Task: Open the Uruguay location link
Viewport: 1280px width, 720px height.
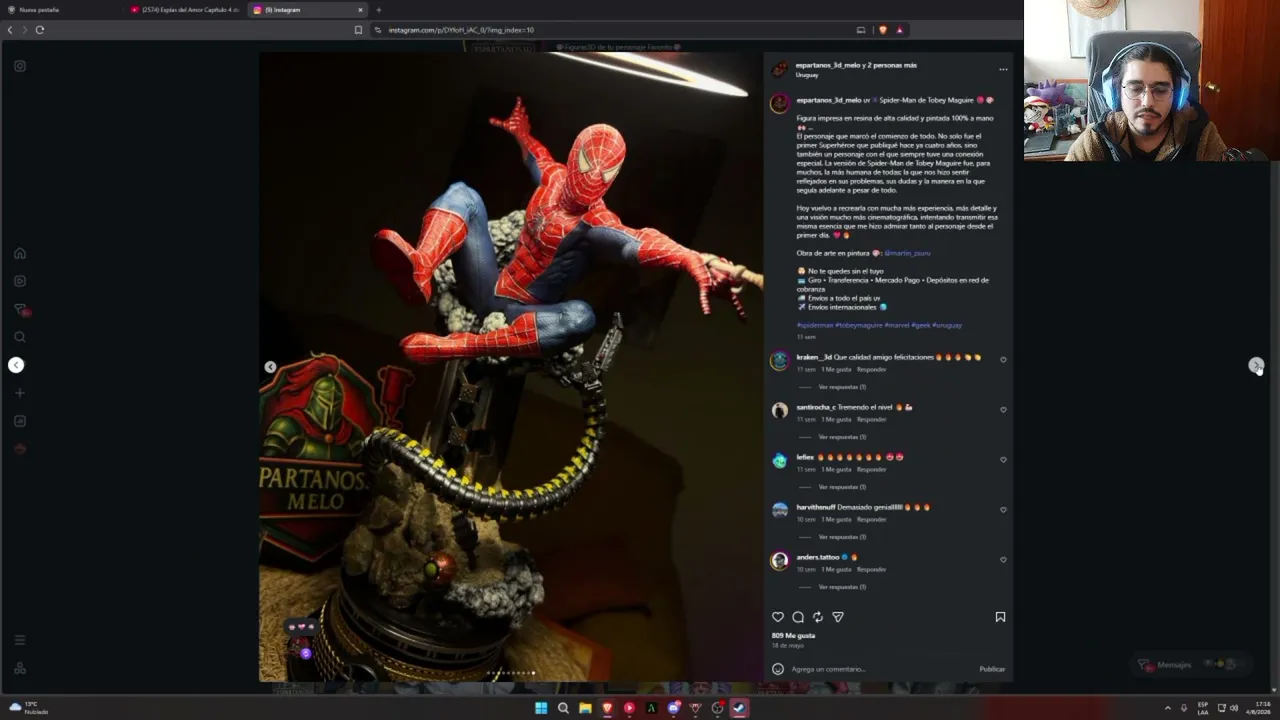Action: click(807, 75)
